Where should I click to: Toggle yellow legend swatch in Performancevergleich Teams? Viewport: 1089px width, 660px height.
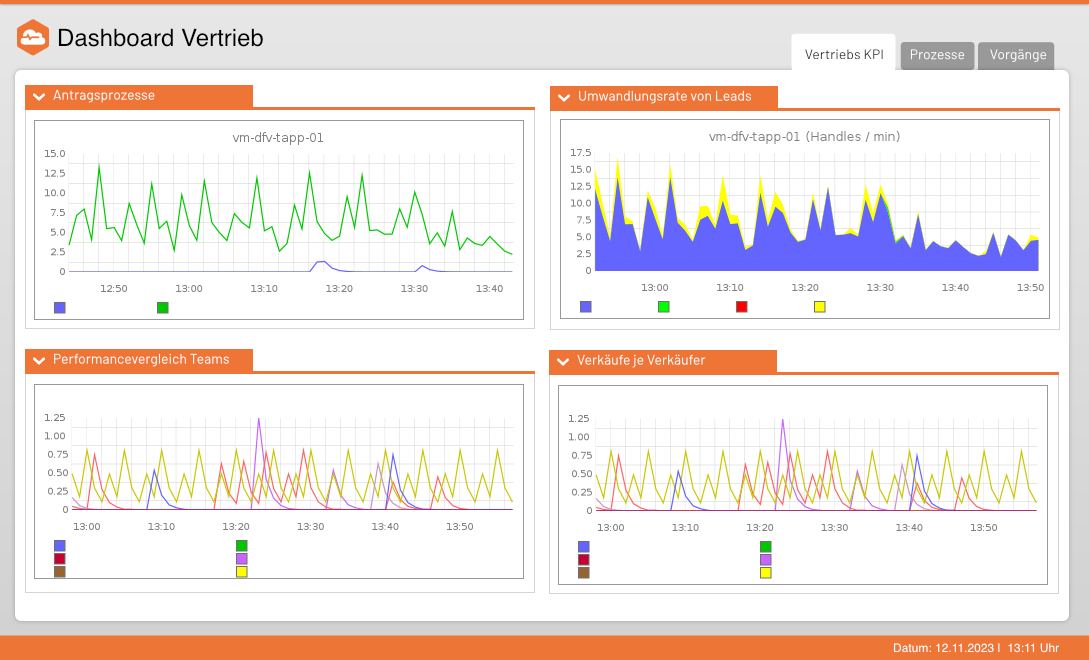(242, 572)
